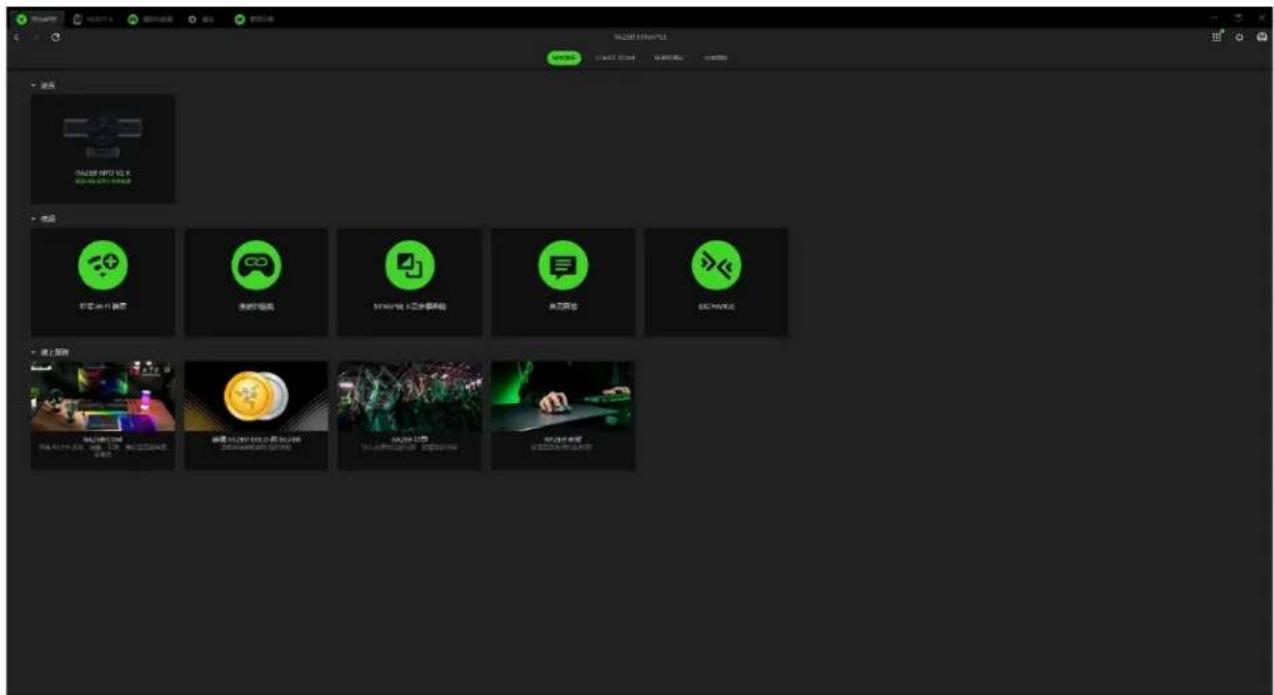
Task: Switch to the top tab with gear icon
Action: point(204,19)
